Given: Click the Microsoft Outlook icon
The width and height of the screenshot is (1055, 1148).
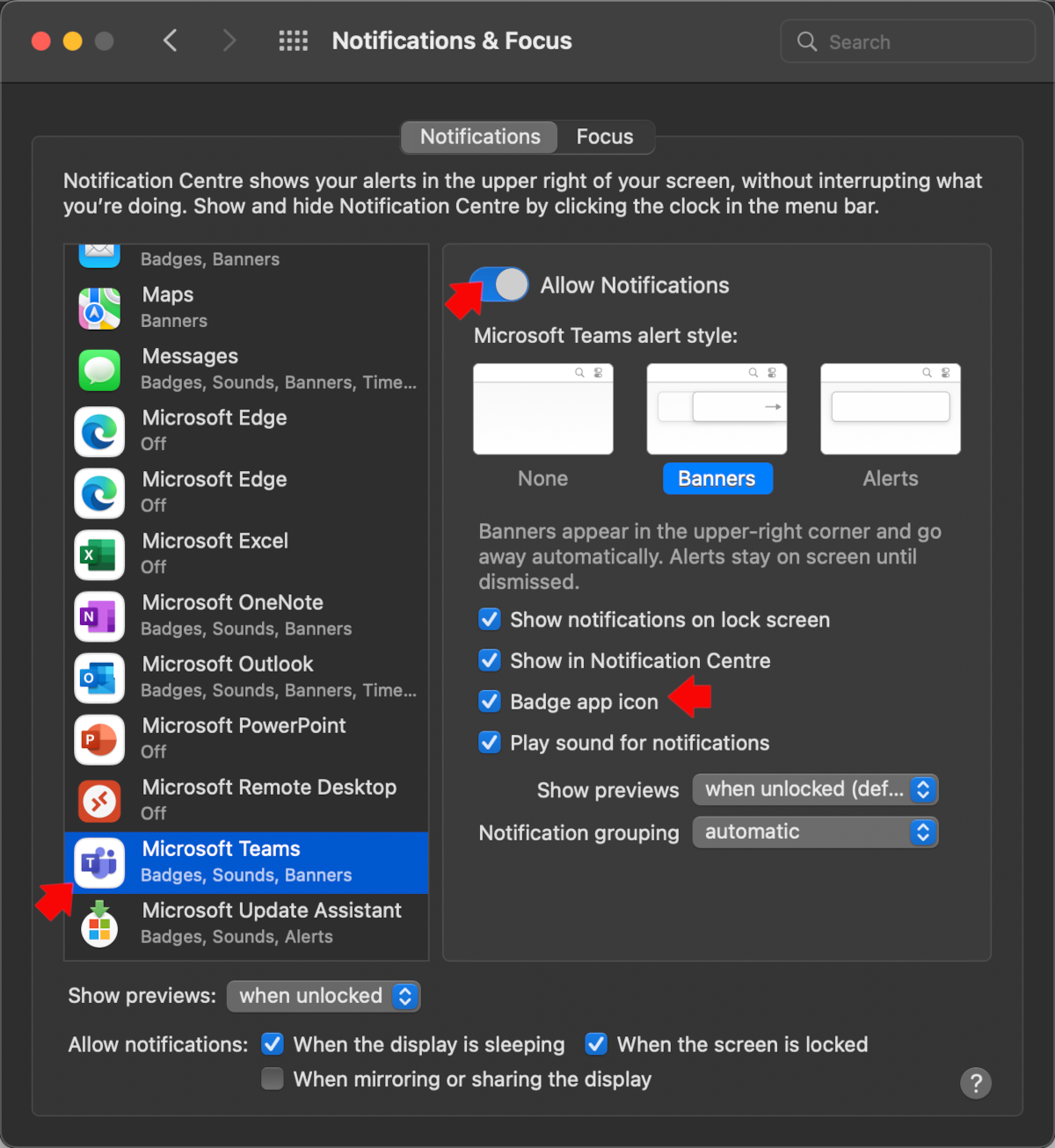Looking at the screenshot, I should point(99,678).
